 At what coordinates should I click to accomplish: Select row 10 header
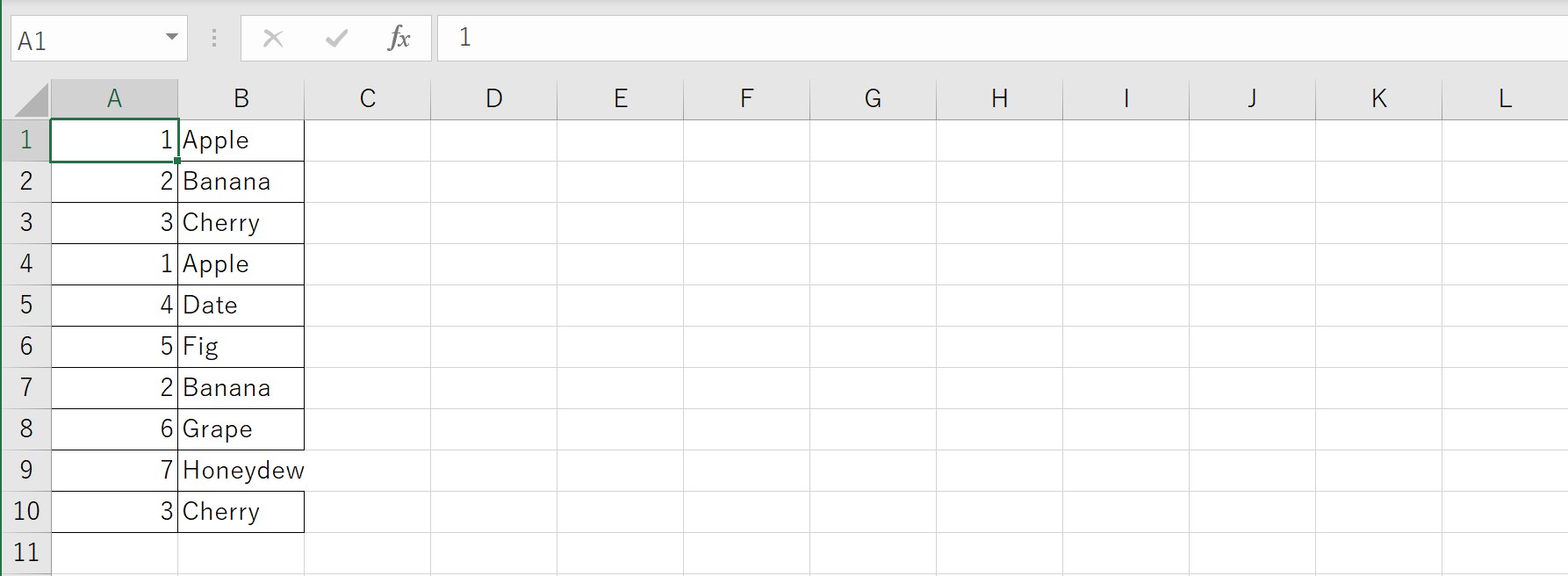(26, 512)
